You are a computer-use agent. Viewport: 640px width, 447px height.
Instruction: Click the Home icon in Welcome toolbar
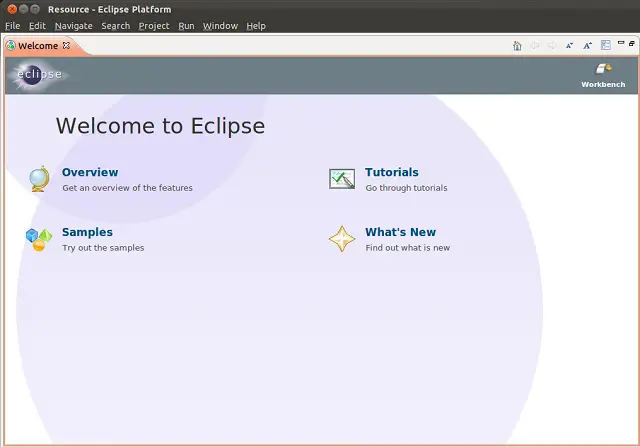pyautogui.click(x=517, y=46)
